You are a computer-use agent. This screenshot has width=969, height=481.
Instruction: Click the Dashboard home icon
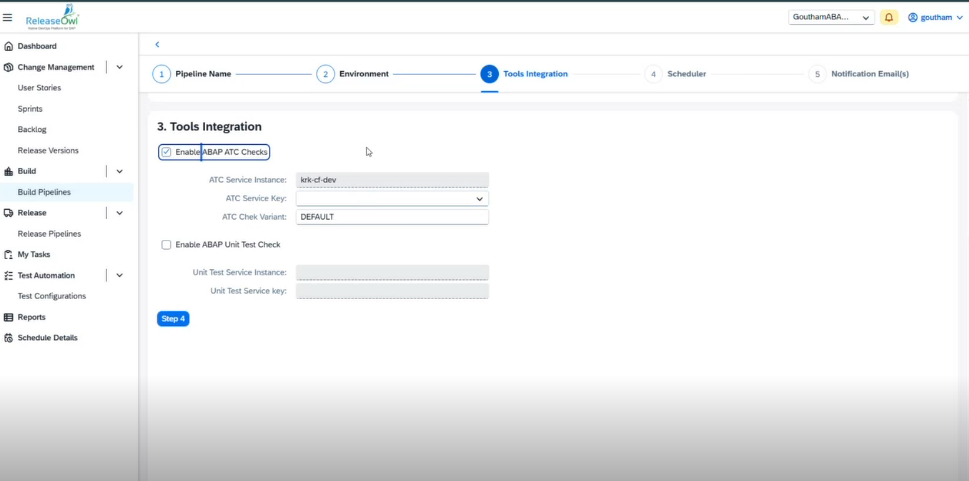pos(9,46)
